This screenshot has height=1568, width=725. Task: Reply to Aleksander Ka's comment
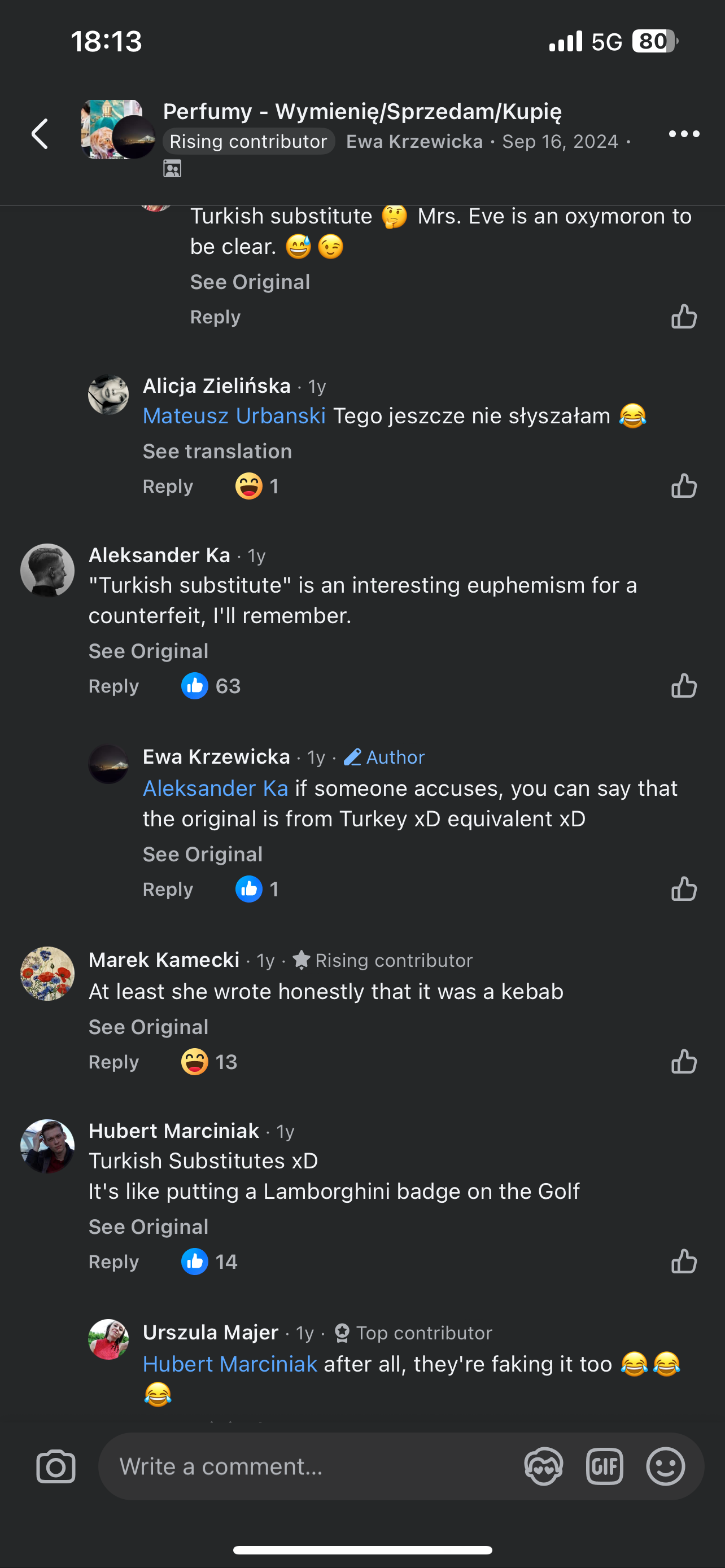(x=114, y=686)
